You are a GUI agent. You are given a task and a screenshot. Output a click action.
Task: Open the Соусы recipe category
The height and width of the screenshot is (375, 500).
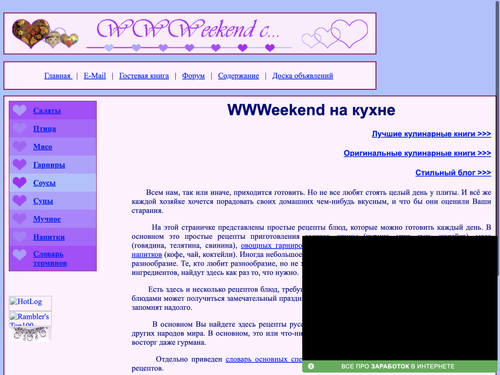point(44,183)
